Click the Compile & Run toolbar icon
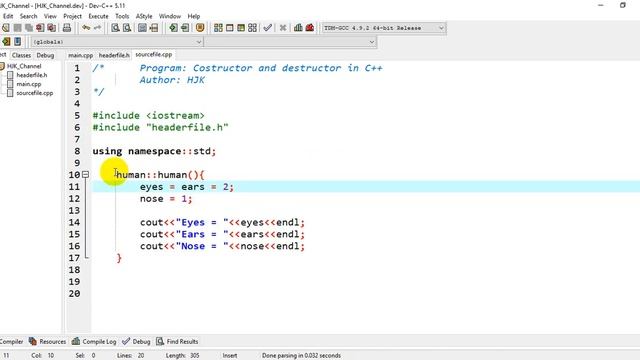 click(241, 28)
